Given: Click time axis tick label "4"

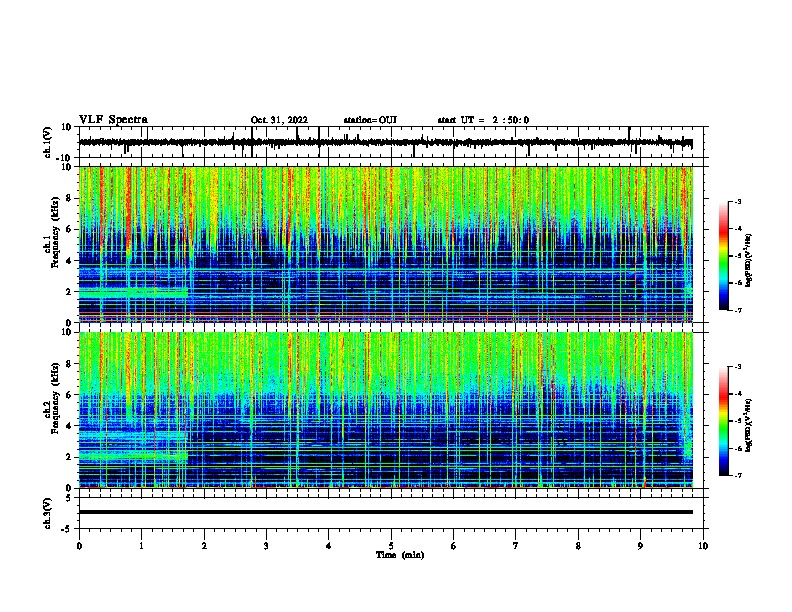Looking at the screenshot, I should click(329, 546).
